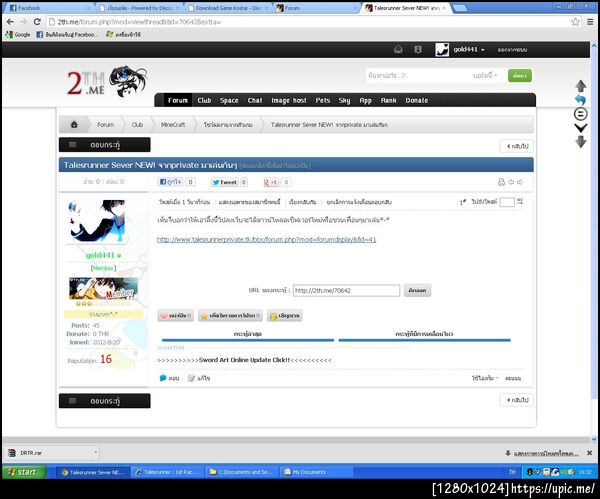Open the messages envelope icon in top bar
600x499 pixels.
tap(398, 49)
